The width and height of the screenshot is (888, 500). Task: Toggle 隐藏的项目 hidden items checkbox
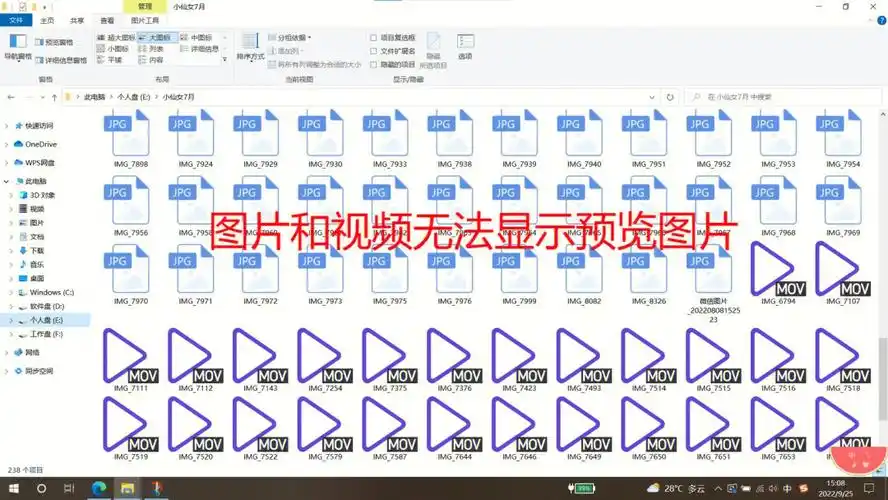point(392,65)
